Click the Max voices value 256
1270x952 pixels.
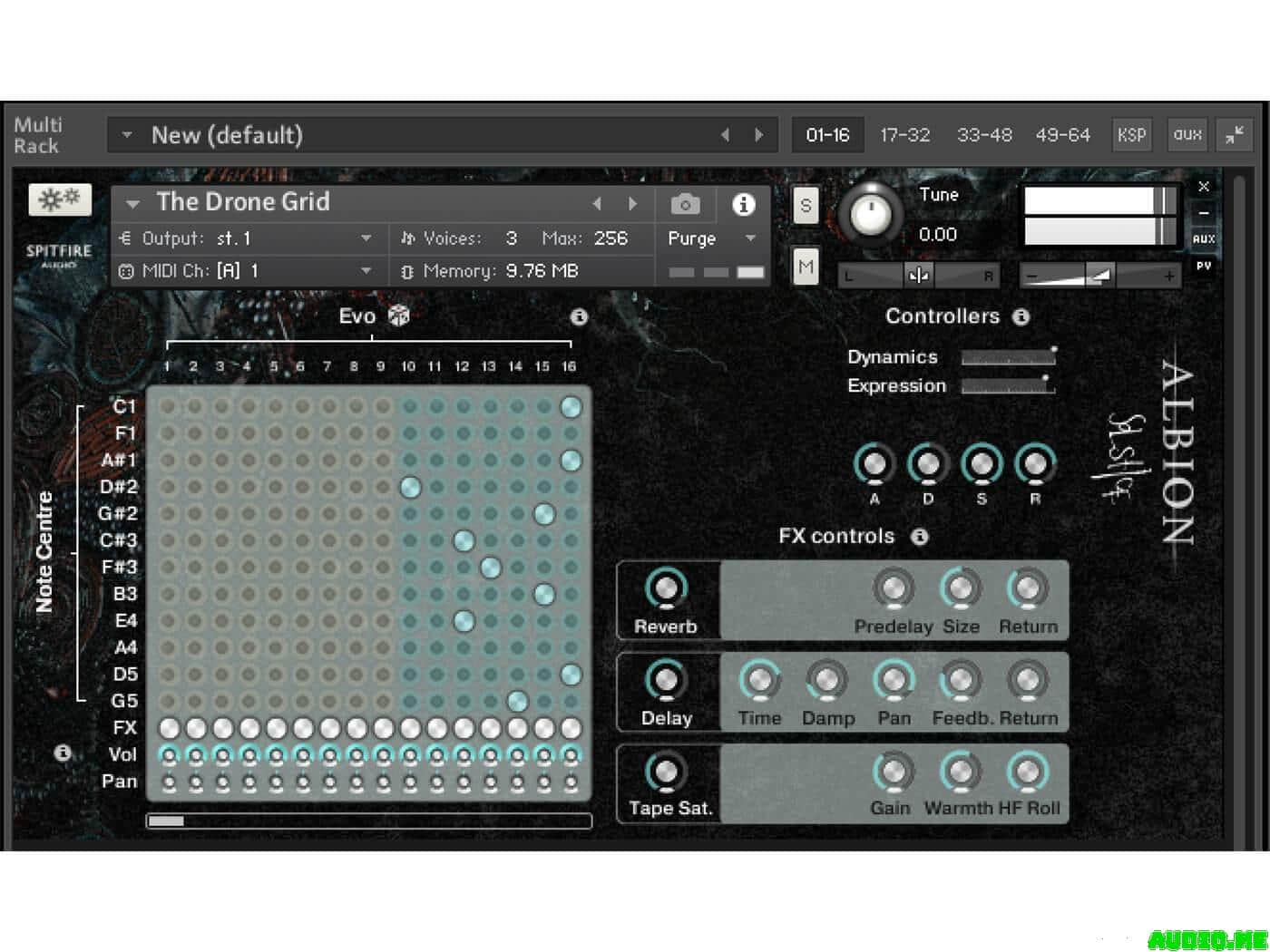click(611, 238)
